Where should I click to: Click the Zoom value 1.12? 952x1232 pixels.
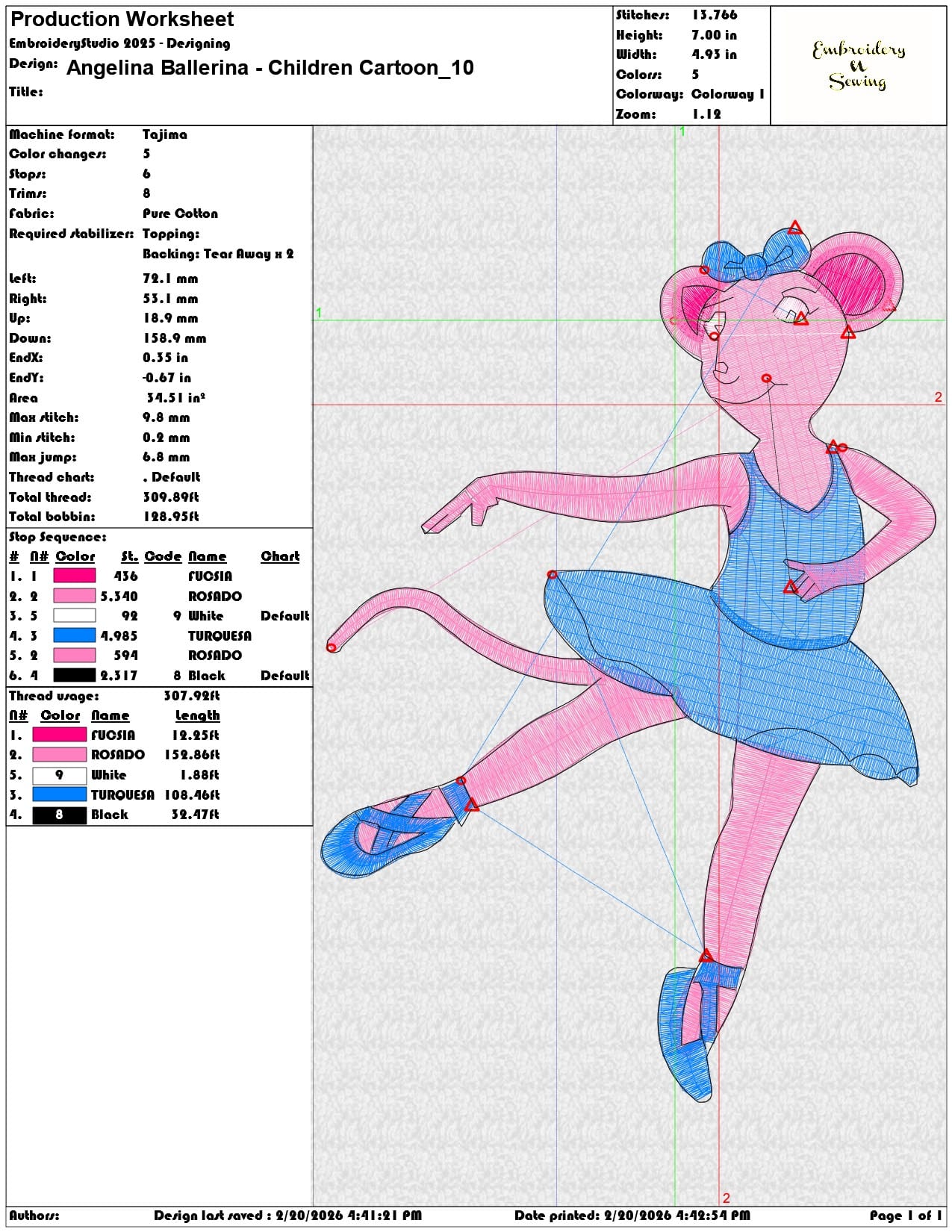[x=706, y=114]
